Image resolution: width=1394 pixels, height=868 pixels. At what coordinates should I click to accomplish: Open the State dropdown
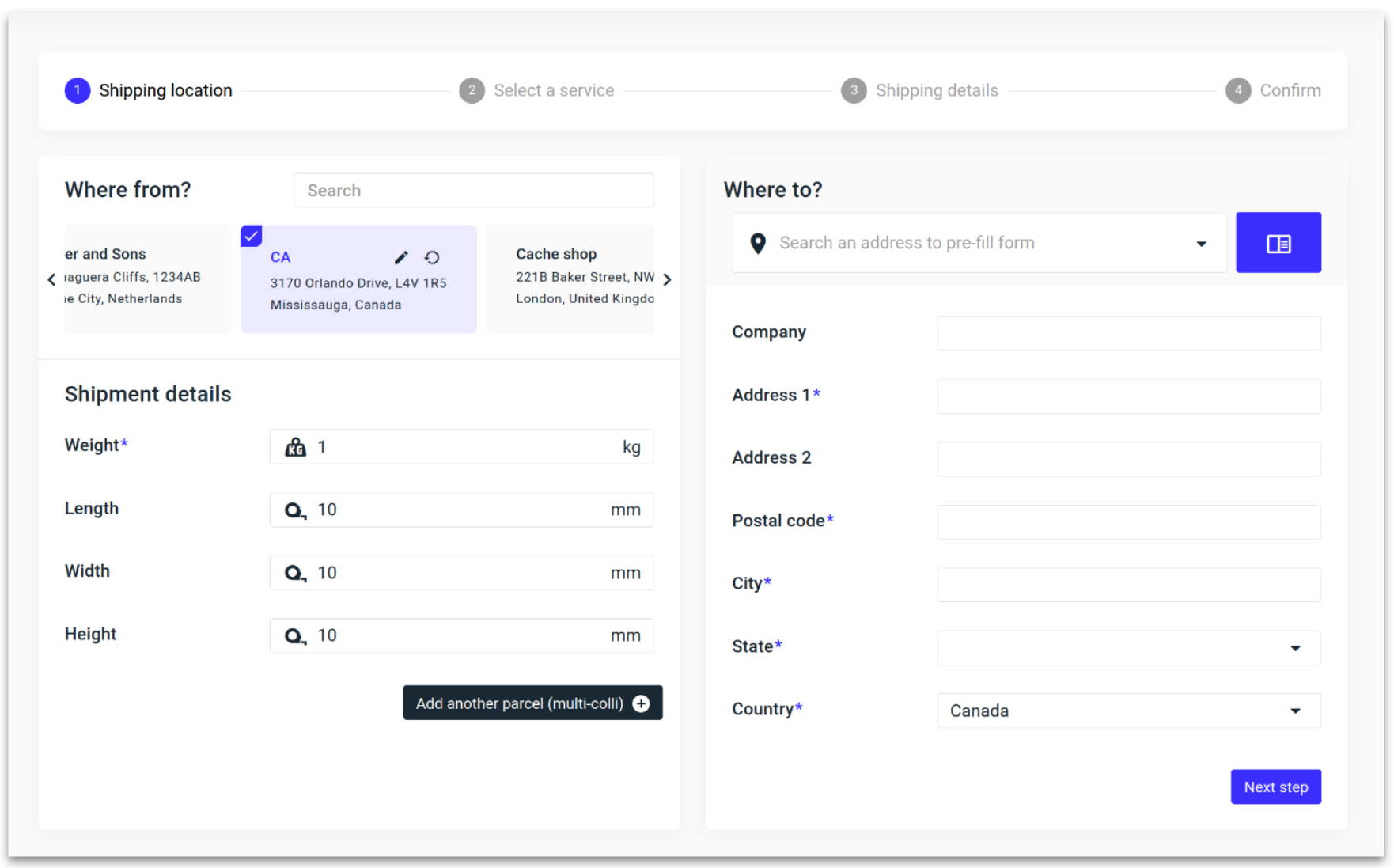point(1294,648)
